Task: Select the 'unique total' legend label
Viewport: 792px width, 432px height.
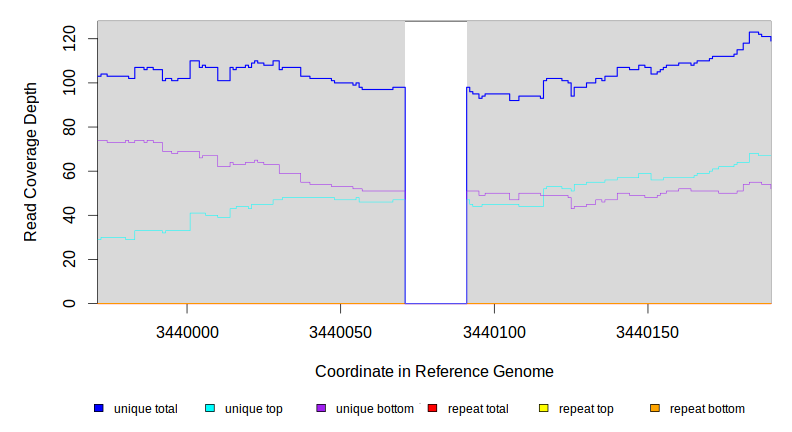Action: [x=146, y=409]
